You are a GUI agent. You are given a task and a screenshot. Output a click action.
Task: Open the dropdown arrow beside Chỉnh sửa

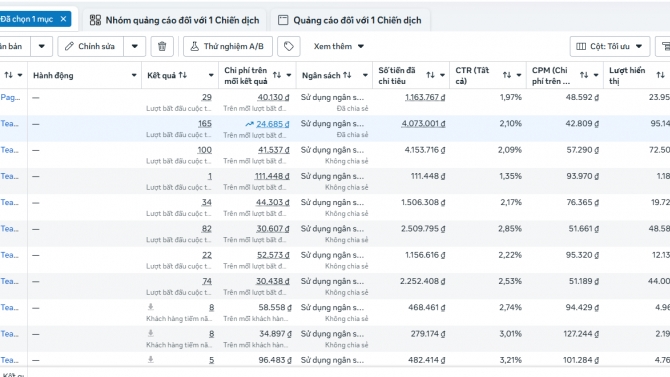[135, 46]
